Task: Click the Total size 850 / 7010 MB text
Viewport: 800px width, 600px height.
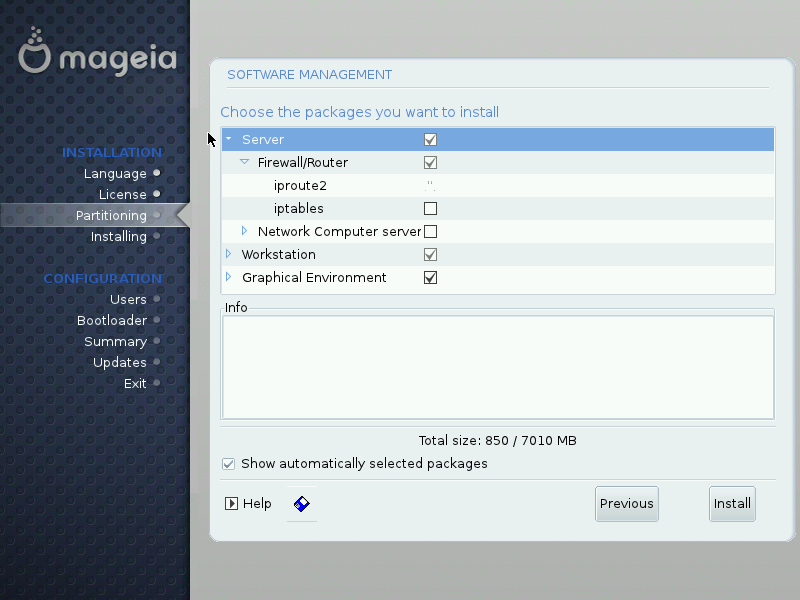Action: coord(497,441)
